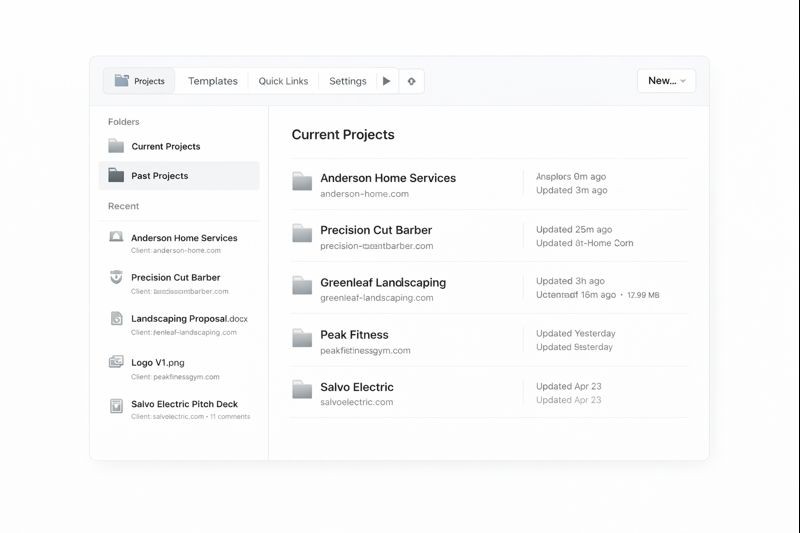The image size is (800, 533).
Task: Open the Quick Links tab
Action: tap(283, 81)
